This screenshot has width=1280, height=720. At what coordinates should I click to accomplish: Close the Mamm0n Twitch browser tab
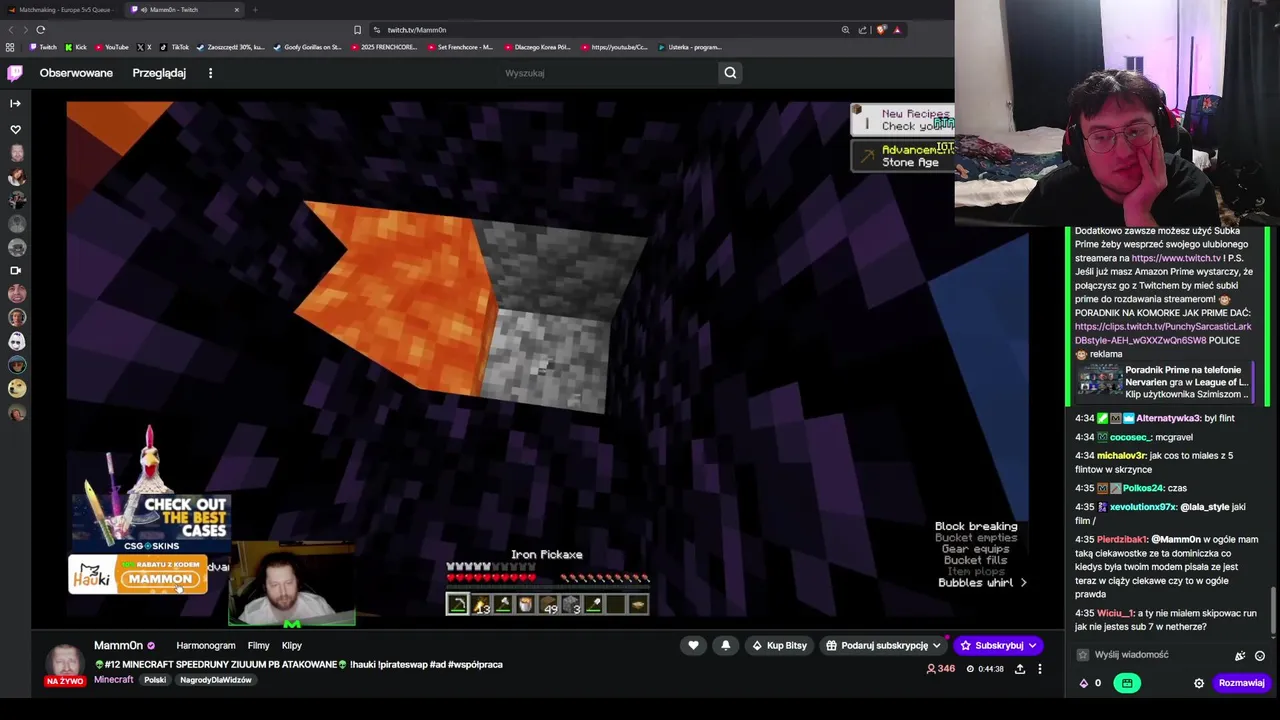pyautogui.click(x=237, y=10)
